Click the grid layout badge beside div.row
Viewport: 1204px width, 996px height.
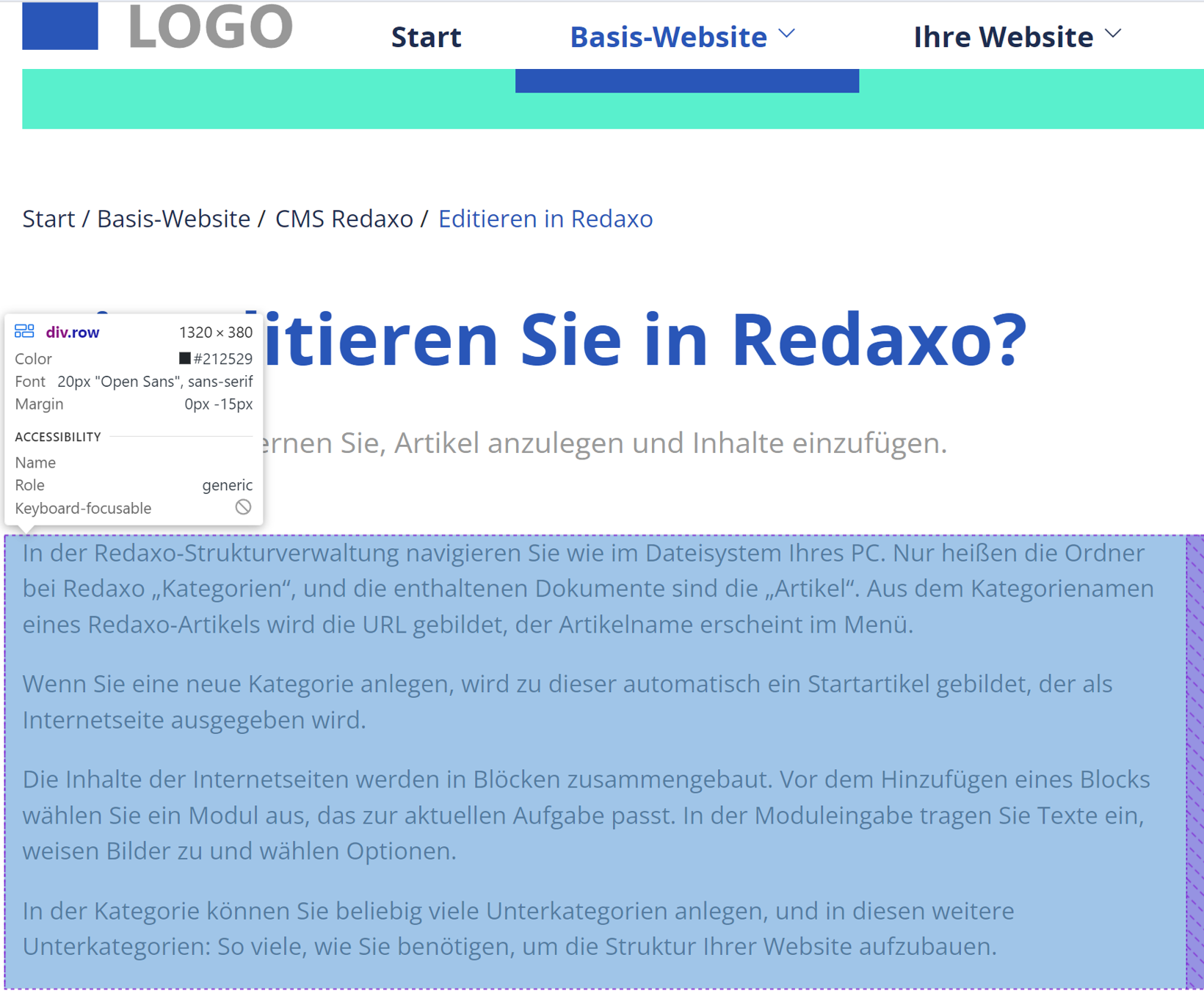click(25, 331)
